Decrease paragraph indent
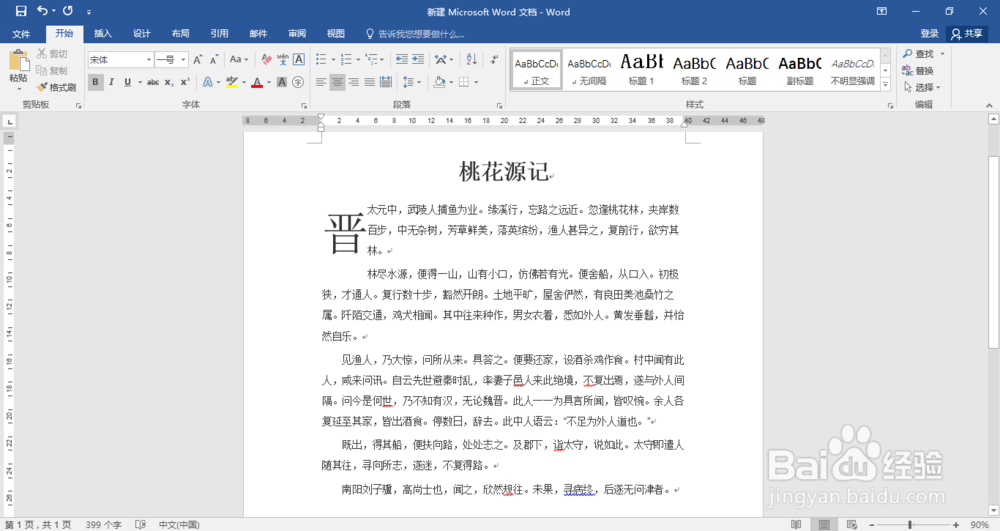The height and width of the screenshot is (531, 1000). (x=402, y=59)
